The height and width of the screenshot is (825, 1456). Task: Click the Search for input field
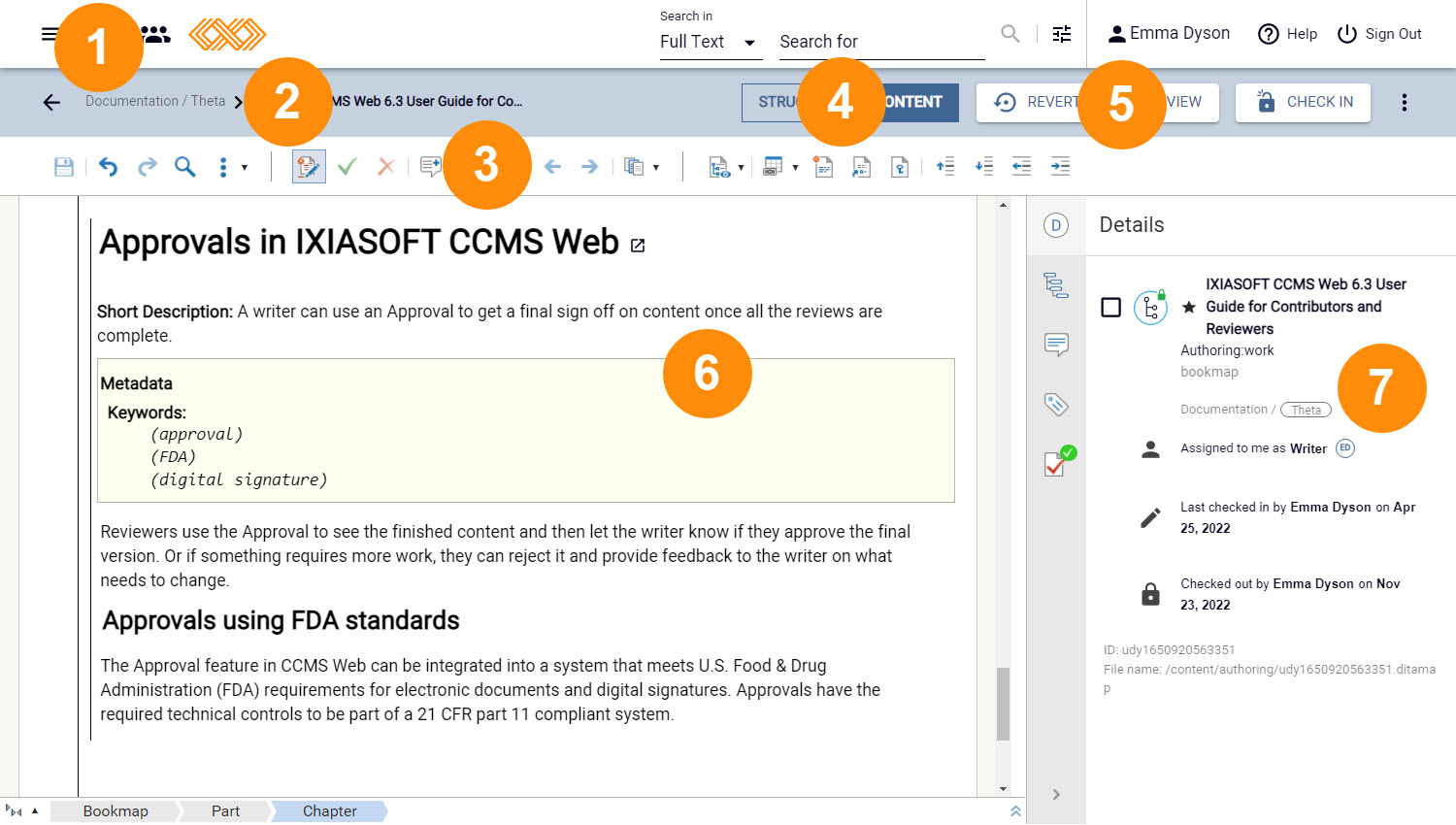[882, 42]
